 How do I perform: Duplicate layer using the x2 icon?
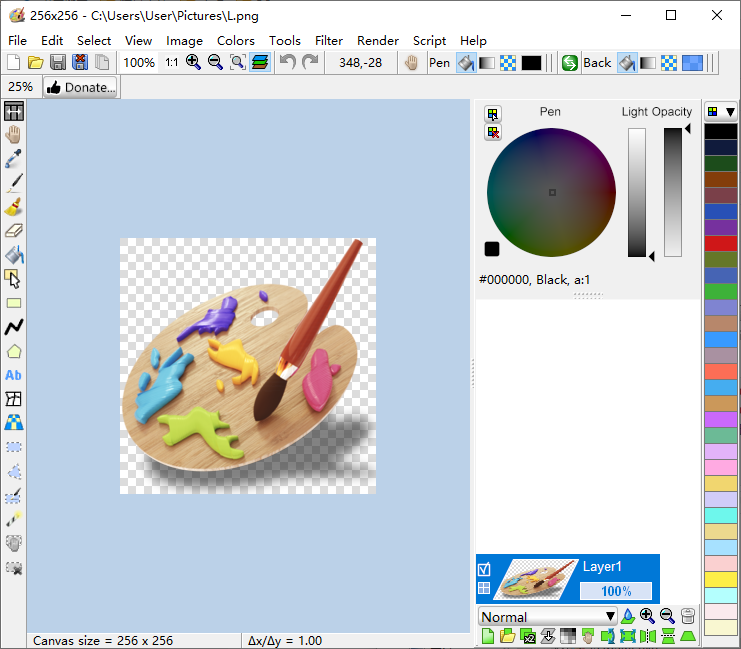(x=530, y=637)
